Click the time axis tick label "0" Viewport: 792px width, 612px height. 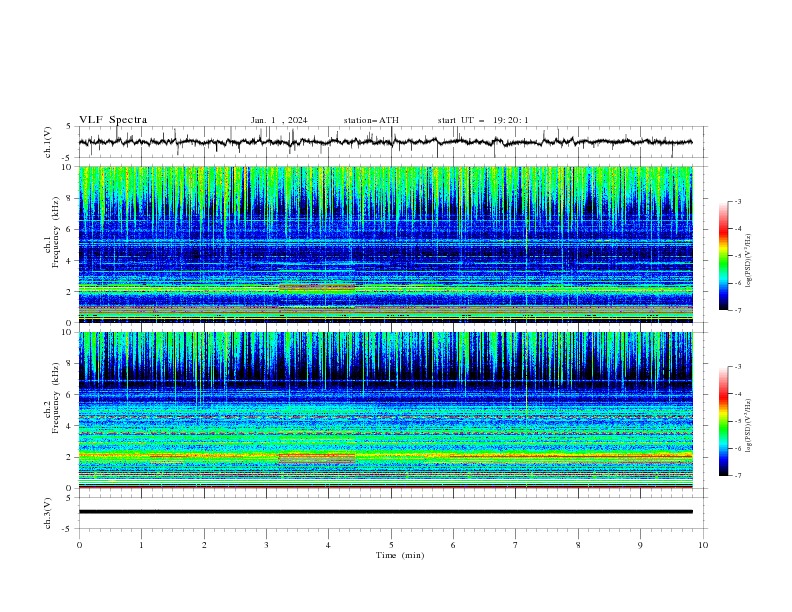[x=79, y=545]
